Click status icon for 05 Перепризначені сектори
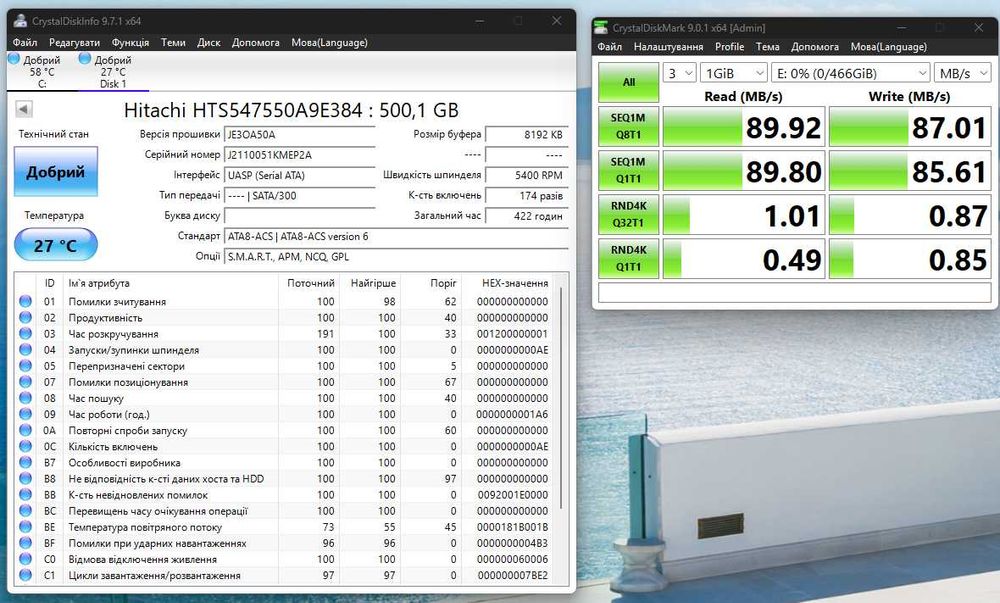 tap(26, 365)
